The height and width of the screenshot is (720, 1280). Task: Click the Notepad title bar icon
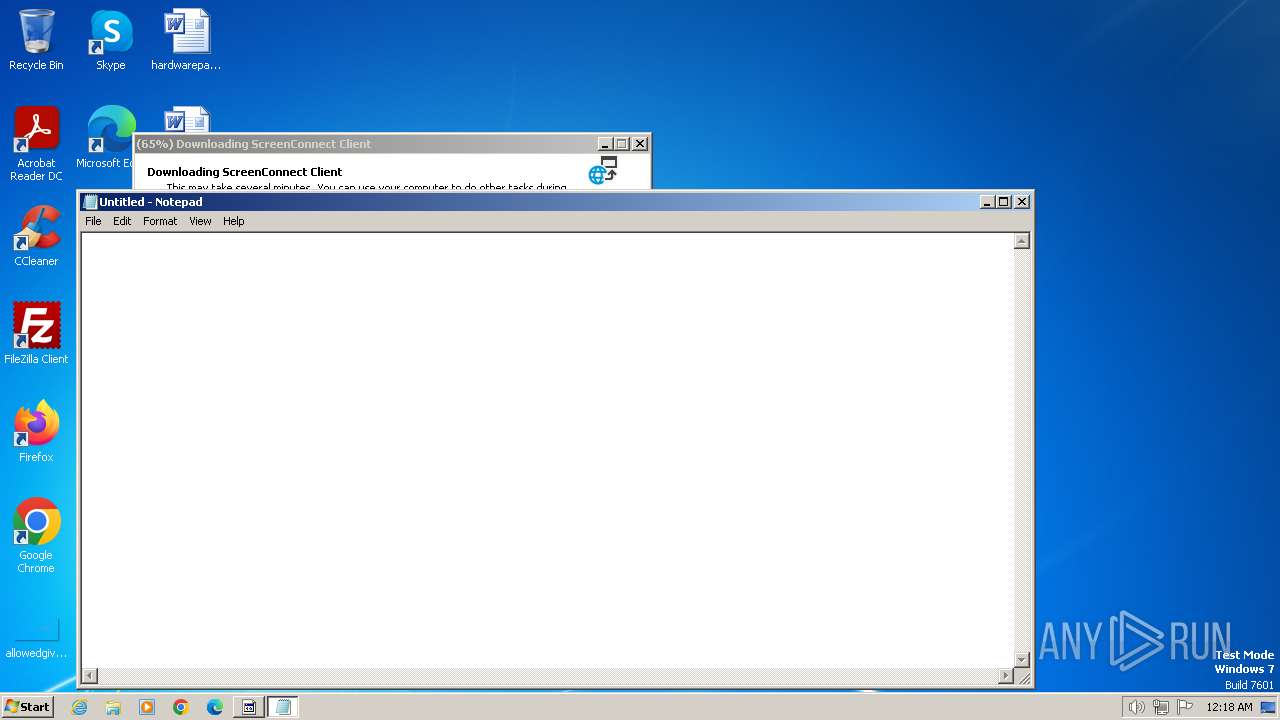tap(90, 202)
